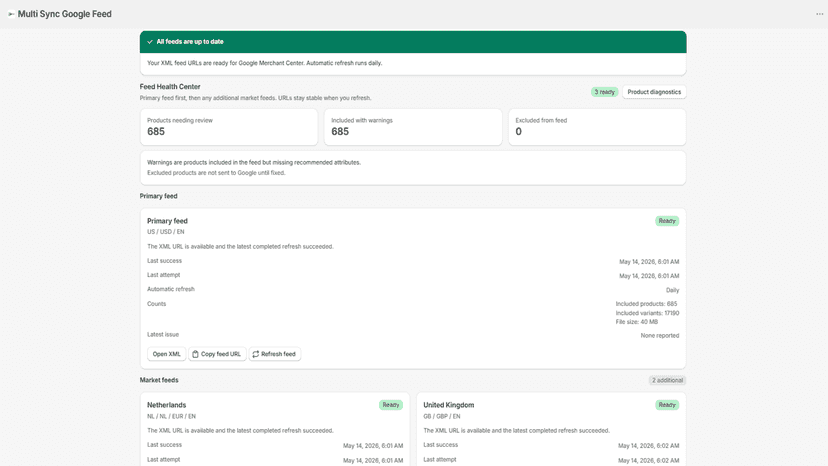Screen dimensions: 828x466
Task: Click the app logo icon beside Multi Sync Google Feed
Action: tap(11, 14)
